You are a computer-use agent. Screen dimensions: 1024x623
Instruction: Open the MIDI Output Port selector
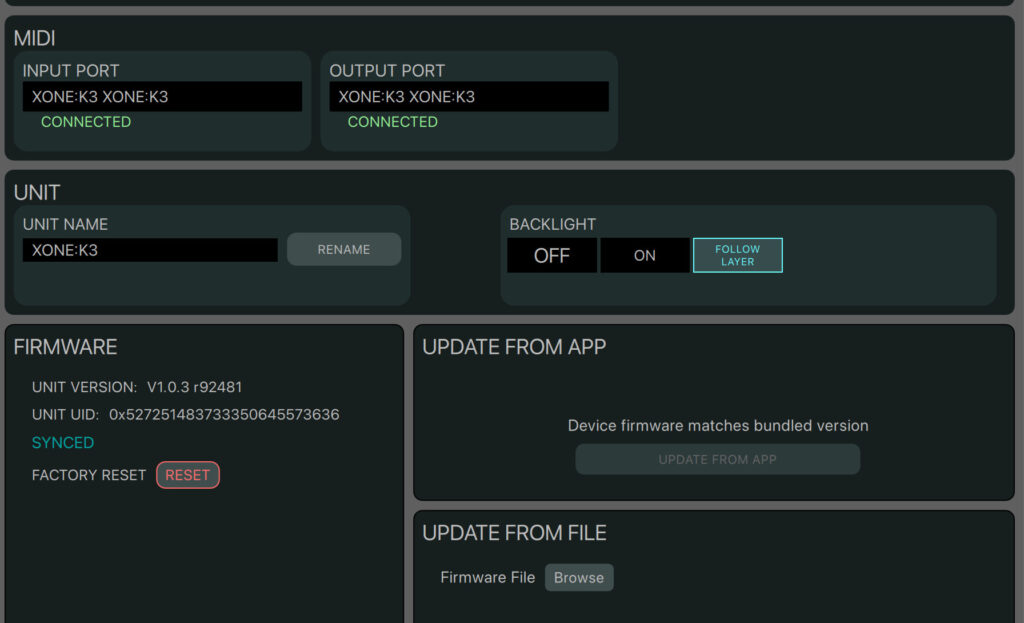[468, 97]
